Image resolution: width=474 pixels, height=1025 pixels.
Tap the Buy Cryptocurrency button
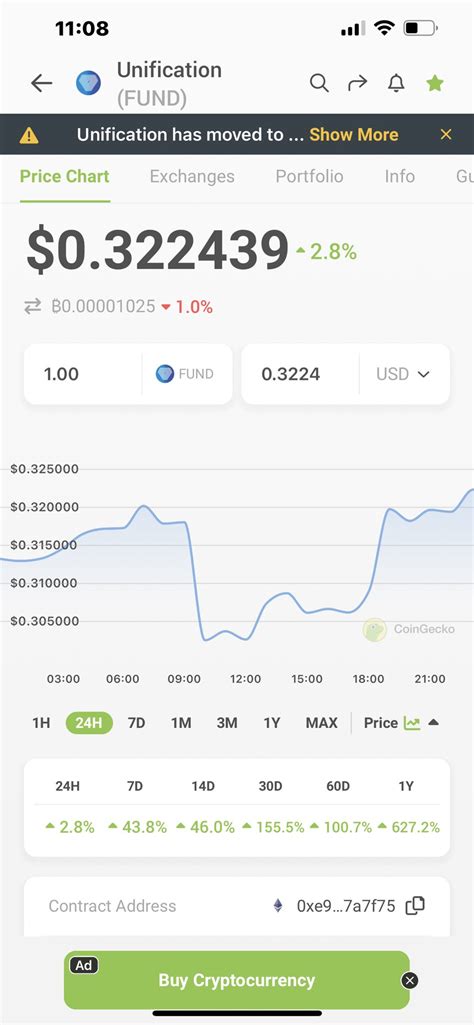coord(237,981)
